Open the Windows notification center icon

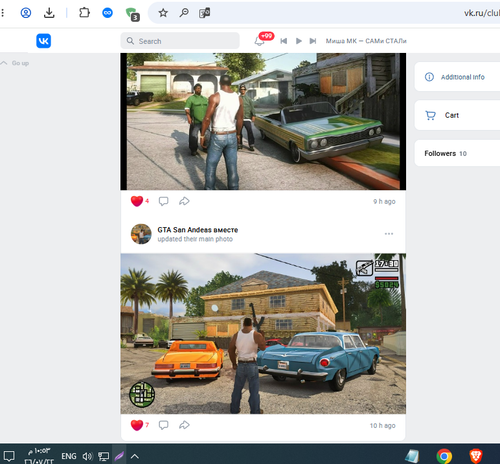9,456
